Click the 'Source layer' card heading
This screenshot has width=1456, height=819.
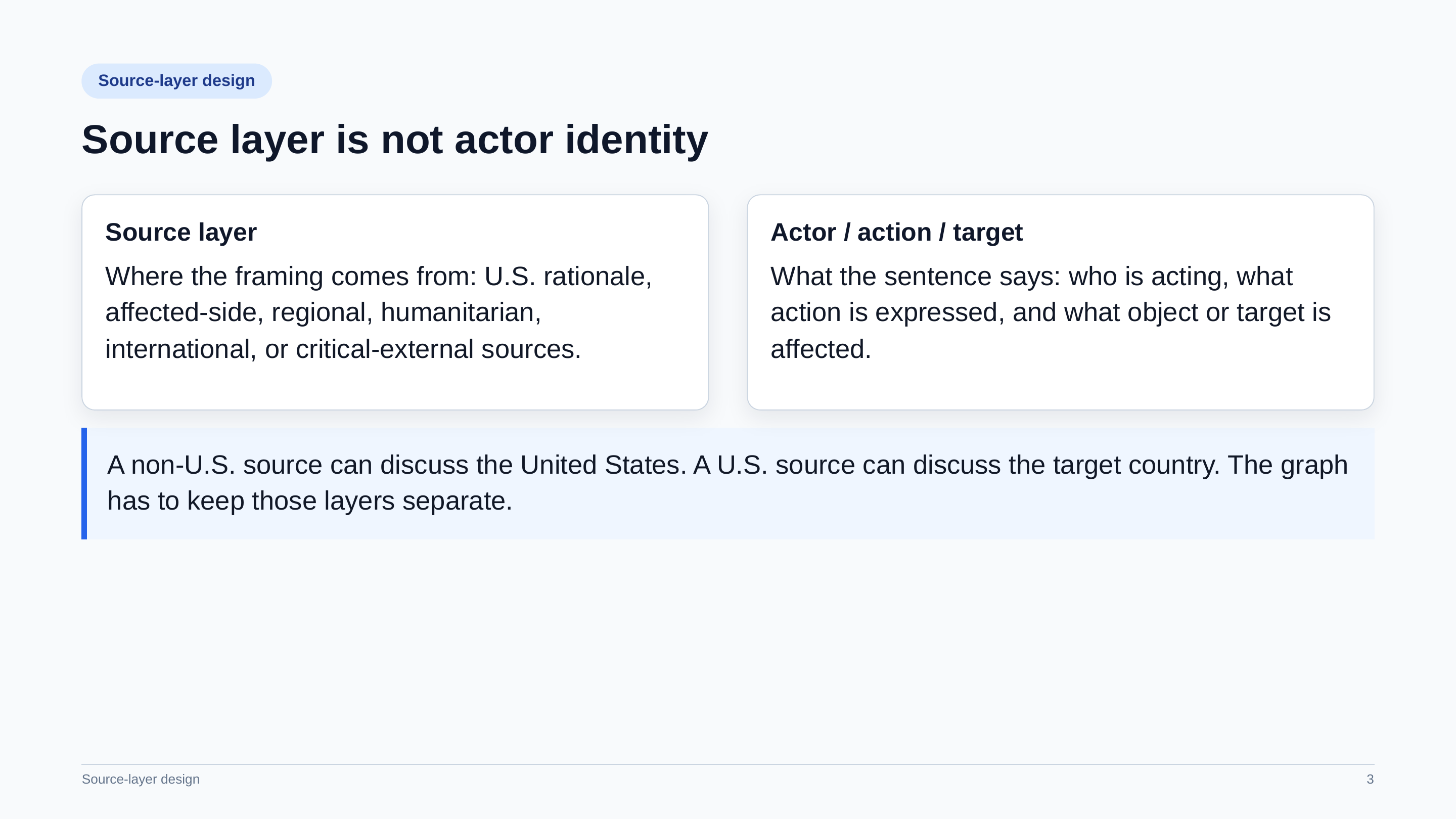[181, 233]
